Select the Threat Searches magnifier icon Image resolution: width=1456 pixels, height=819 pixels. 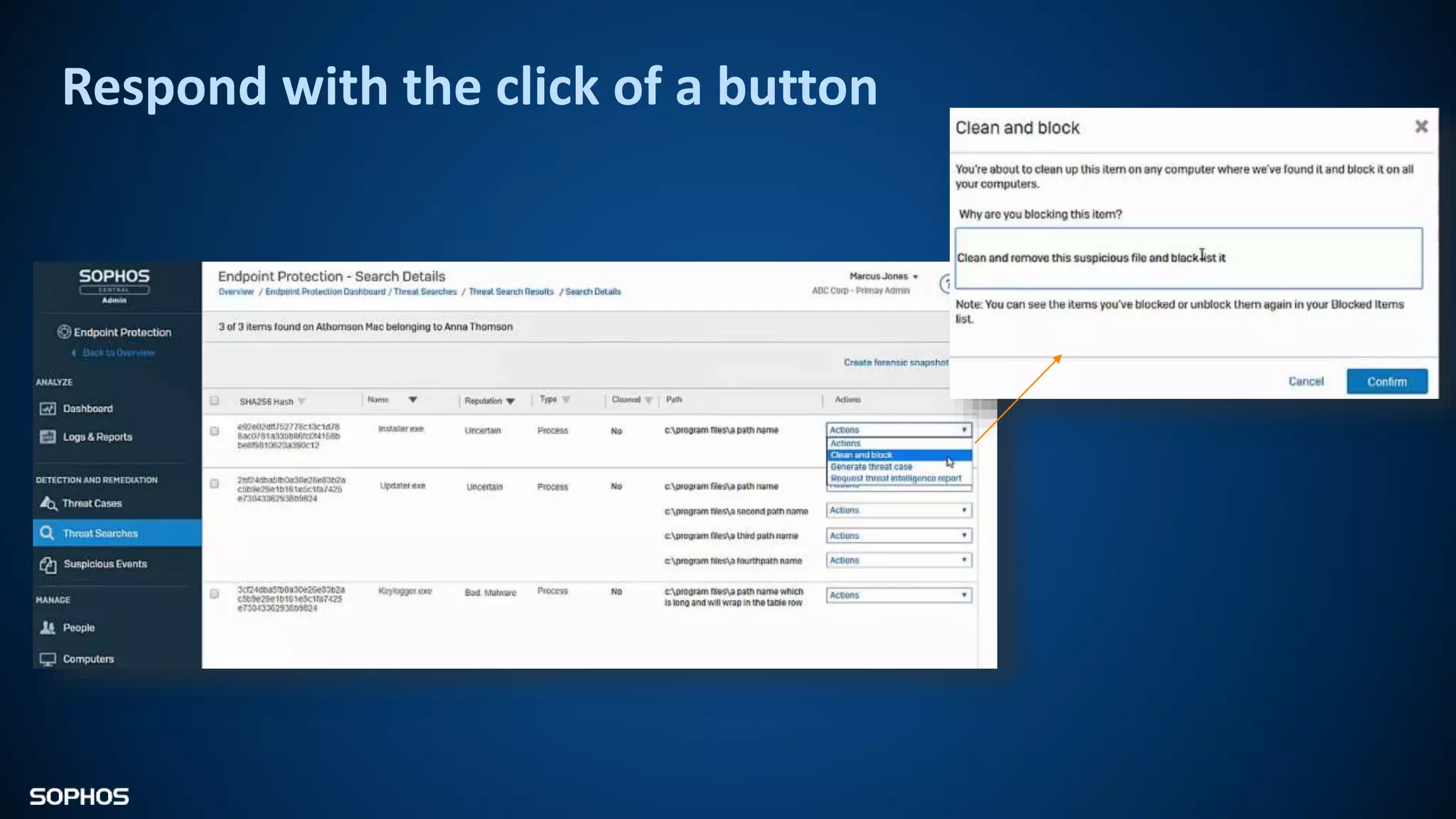[x=47, y=533]
